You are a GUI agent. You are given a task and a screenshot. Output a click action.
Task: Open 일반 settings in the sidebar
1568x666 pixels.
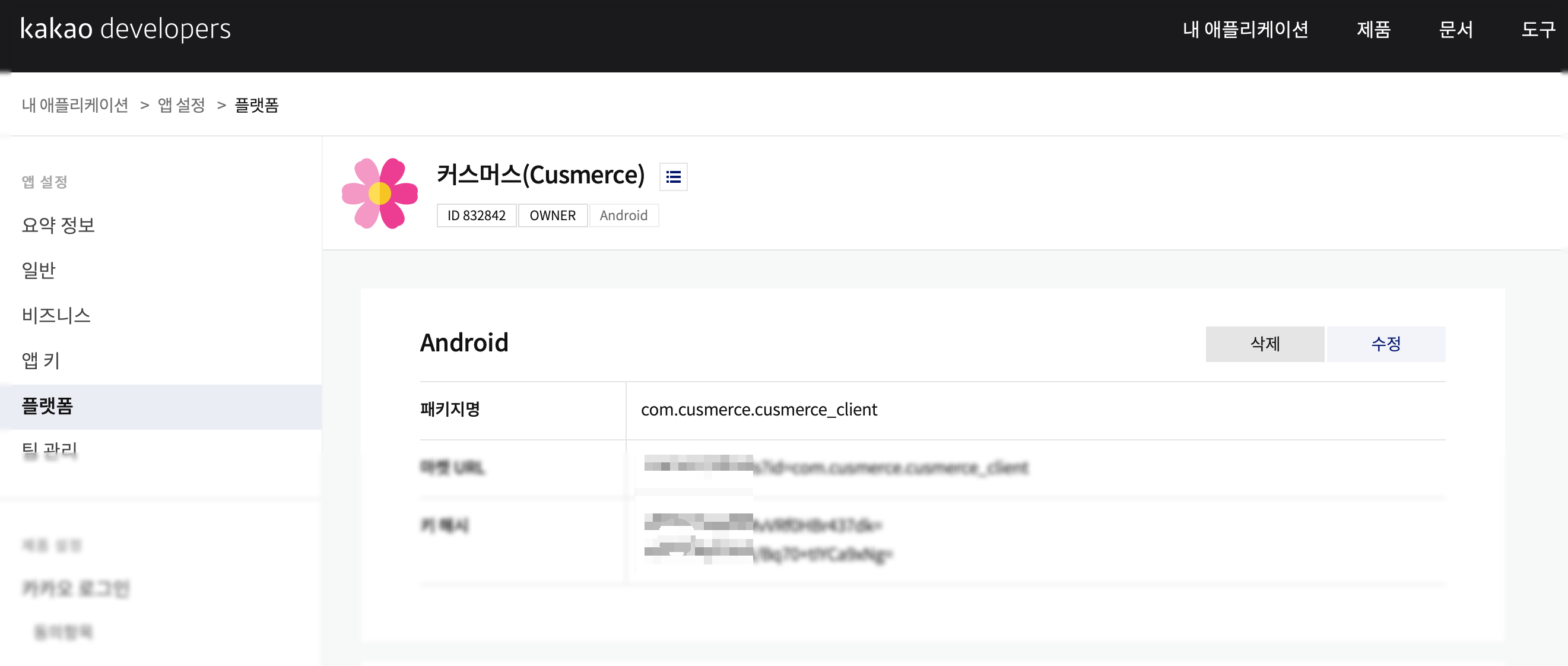39,269
